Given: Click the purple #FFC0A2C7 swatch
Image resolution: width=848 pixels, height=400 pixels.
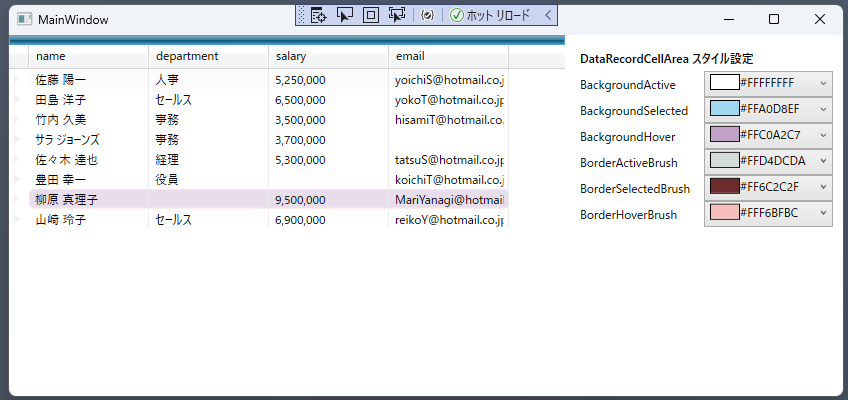Looking at the screenshot, I should click(x=725, y=135).
